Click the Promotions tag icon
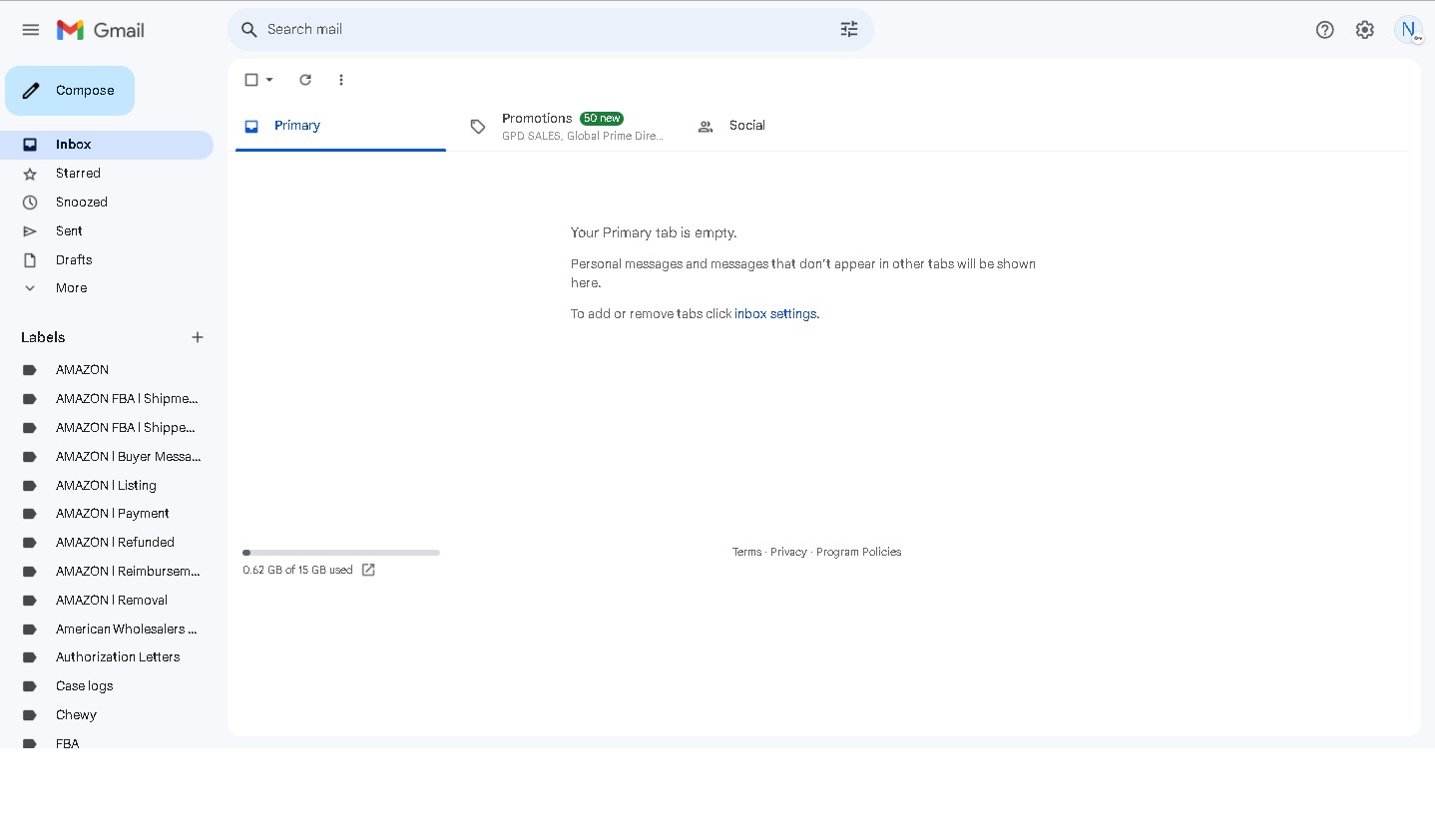Viewport: 1435px width, 840px height. click(x=478, y=127)
